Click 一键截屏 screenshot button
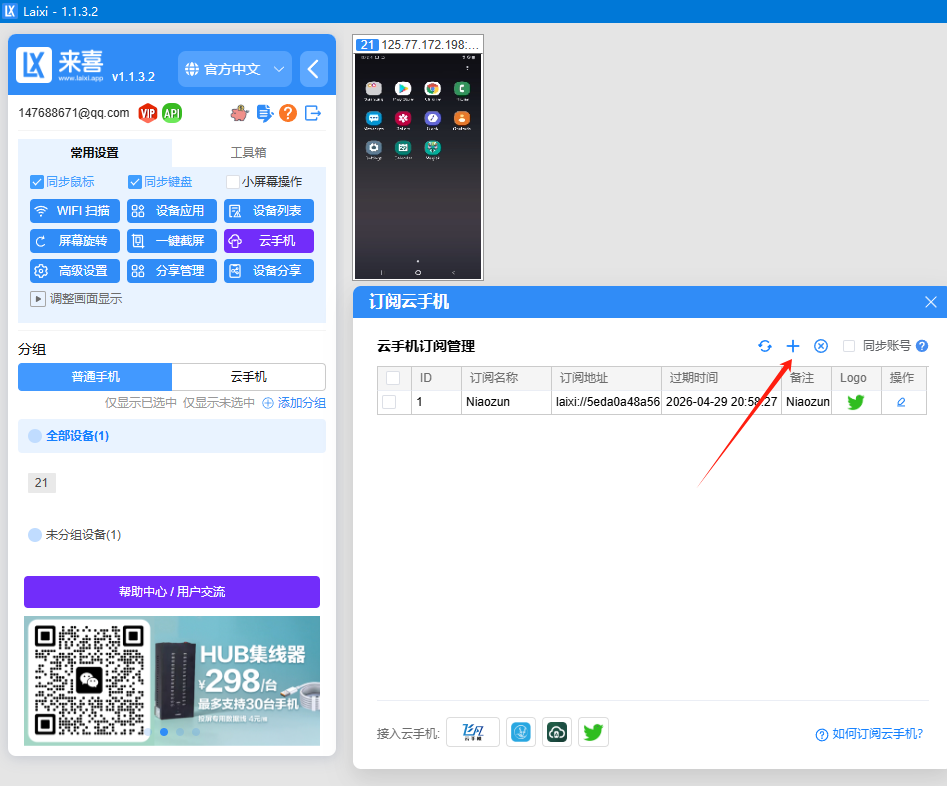This screenshot has width=947, height=786. click(x=172, y=241)
